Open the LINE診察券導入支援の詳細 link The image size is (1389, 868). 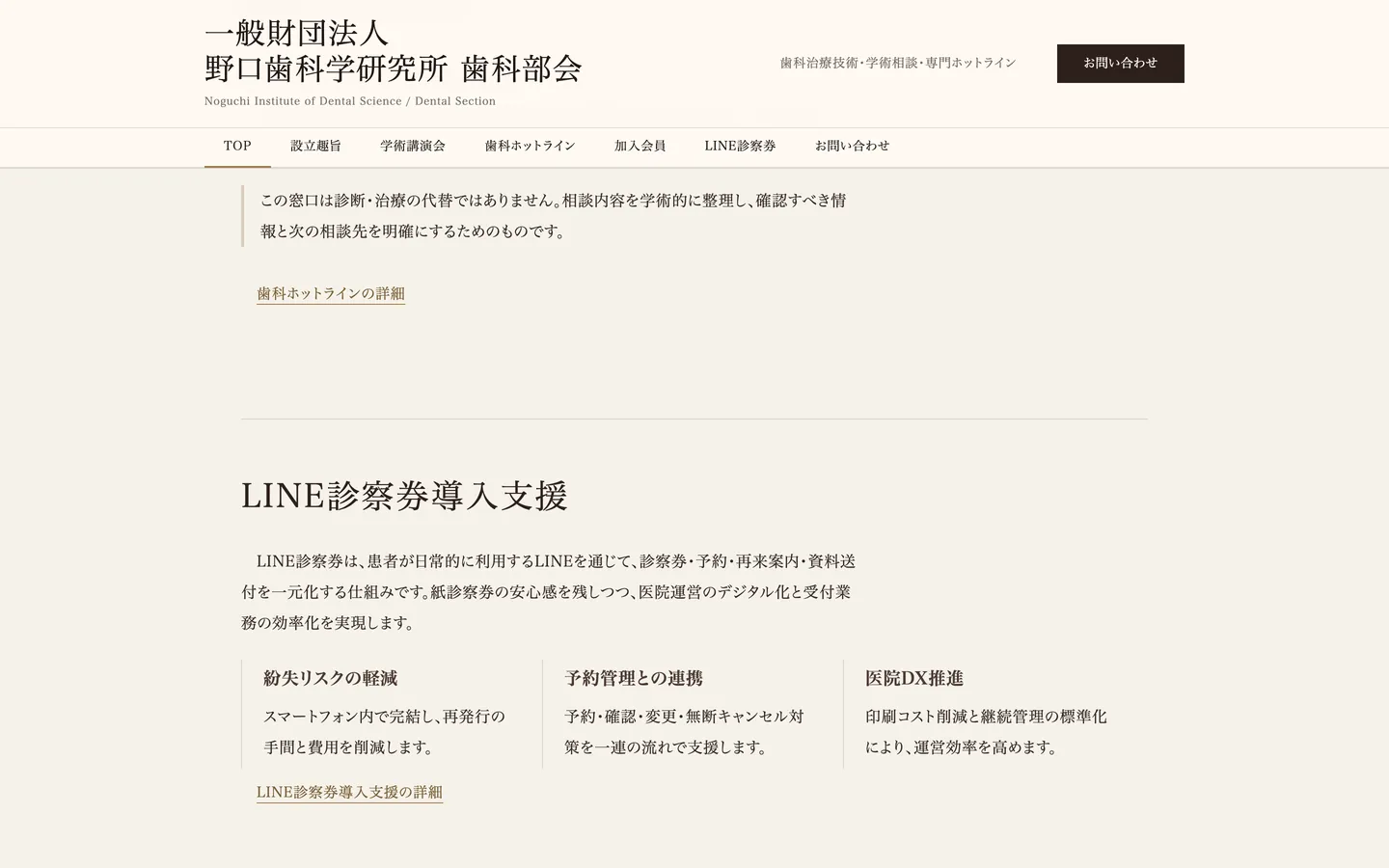pos(349,792)
